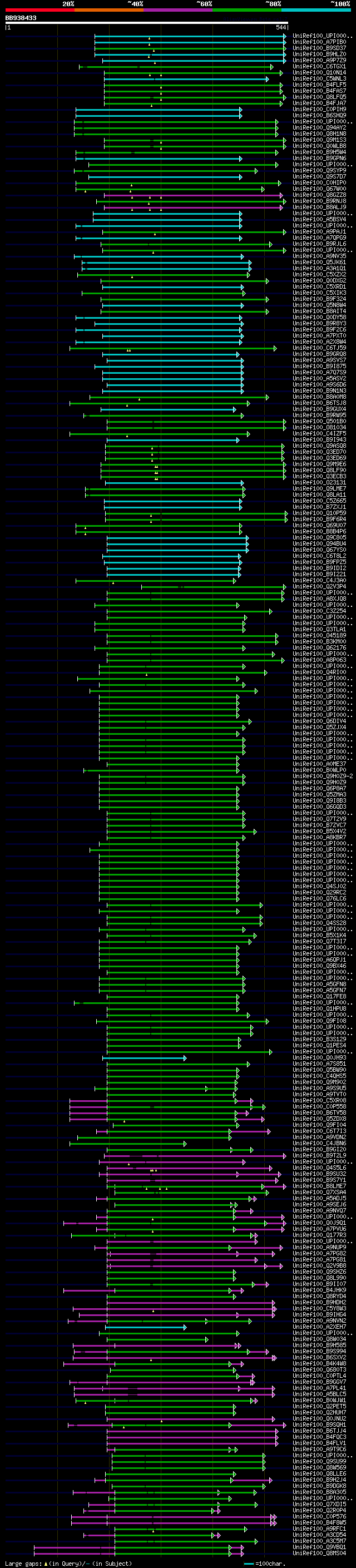356x1568 pixels.
Task: Click hit label UniRef100_A7PL41
Action: pyautogui.click(x=319, y=1388)
